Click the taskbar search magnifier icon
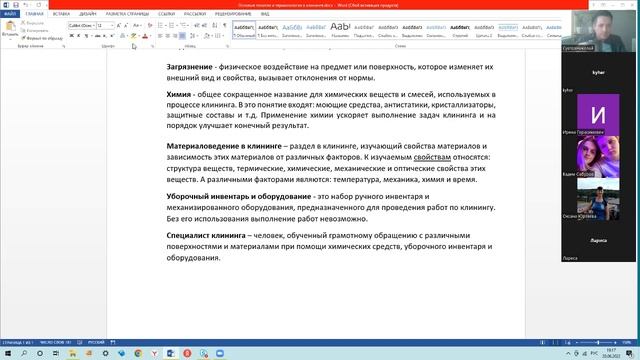 click(24, 353)
